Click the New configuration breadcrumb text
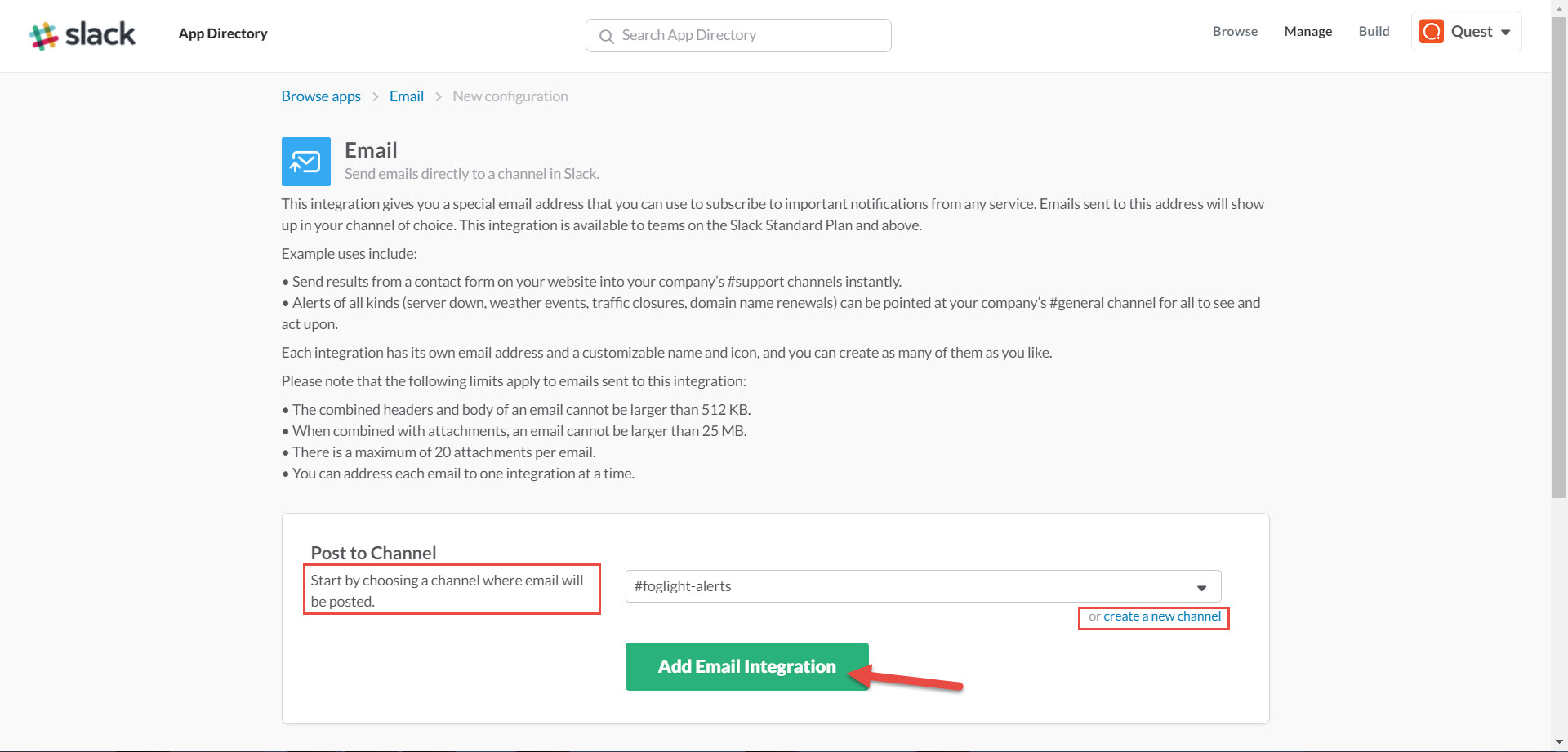The height and width of the screenshot is (752, 1568). [510, 96]
